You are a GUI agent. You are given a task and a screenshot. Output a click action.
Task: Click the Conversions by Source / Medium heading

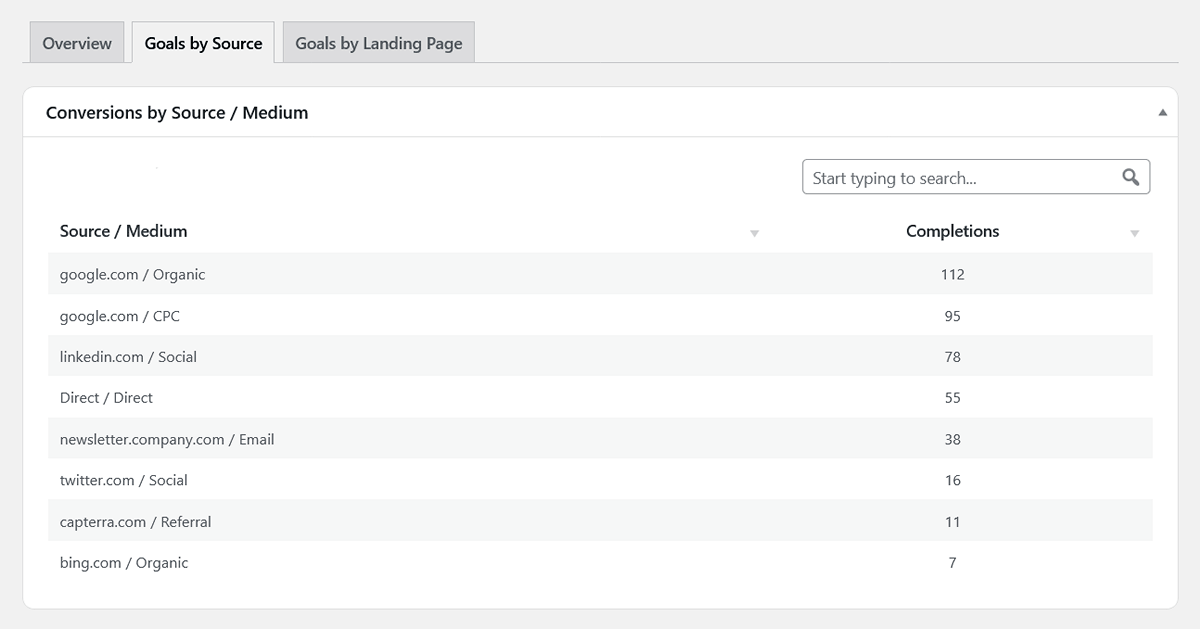pyautogui.click(x=177, y=113)
